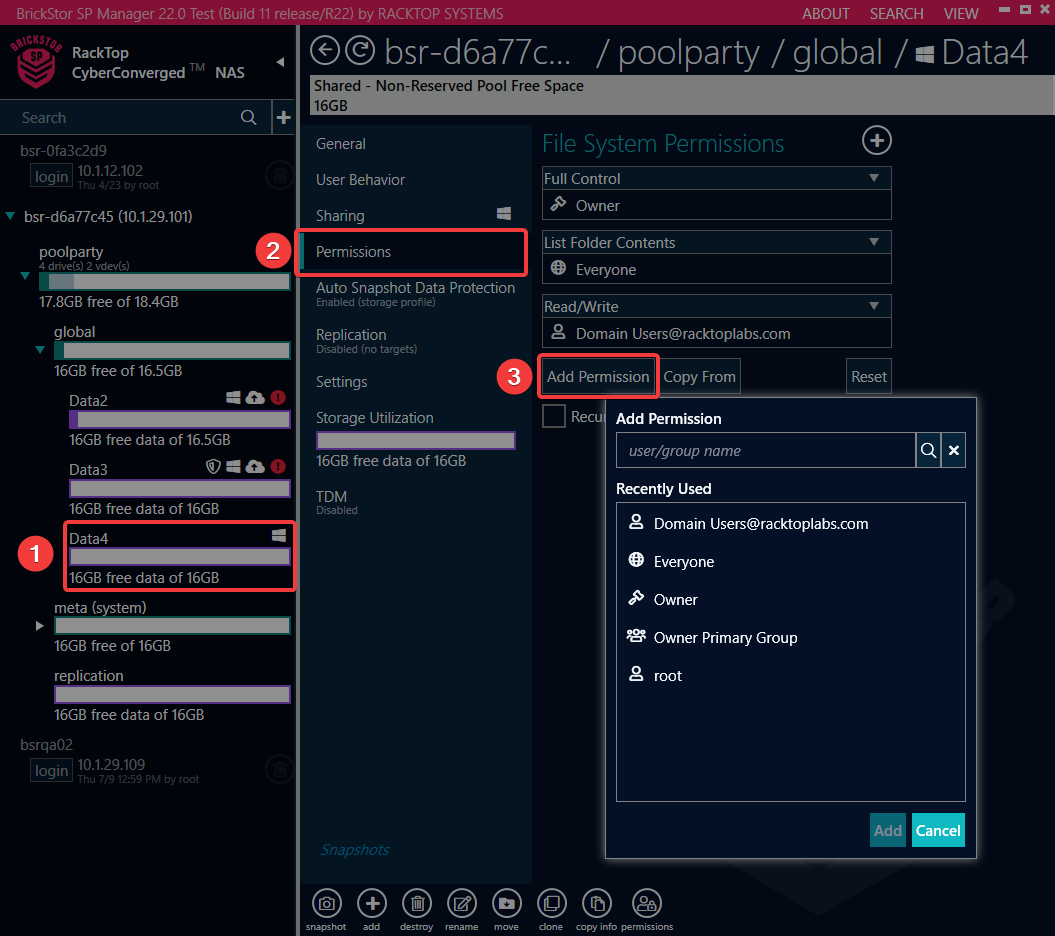Viewport: 1055px width, 936px height.
Task: Click the delete icon beside bsr-0fa3c2d9
Action: click(x=279, y=175)
